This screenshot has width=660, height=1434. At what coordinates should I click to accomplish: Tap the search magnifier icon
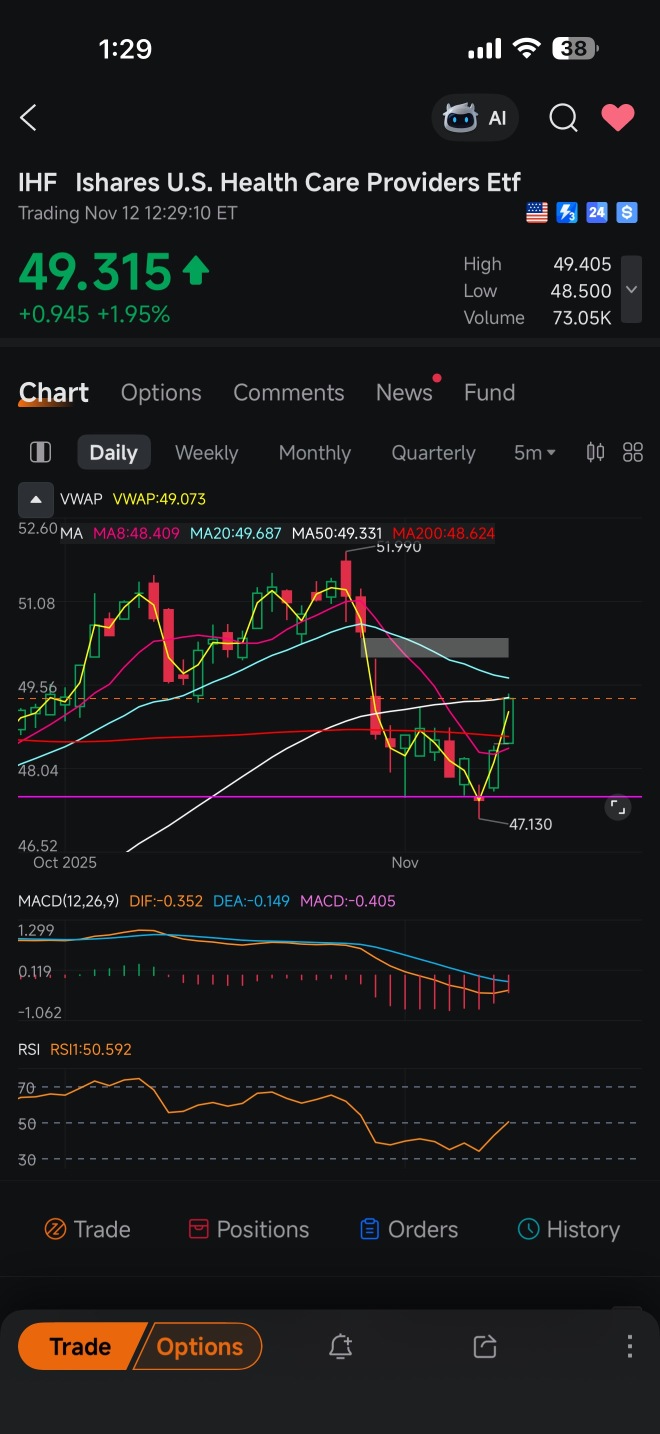coord(563,118)
